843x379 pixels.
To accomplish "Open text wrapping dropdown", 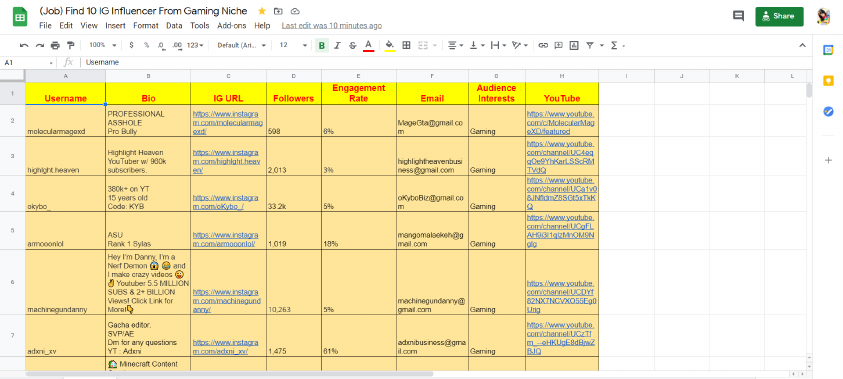I will pyautogui.click(x=498, y=46).
